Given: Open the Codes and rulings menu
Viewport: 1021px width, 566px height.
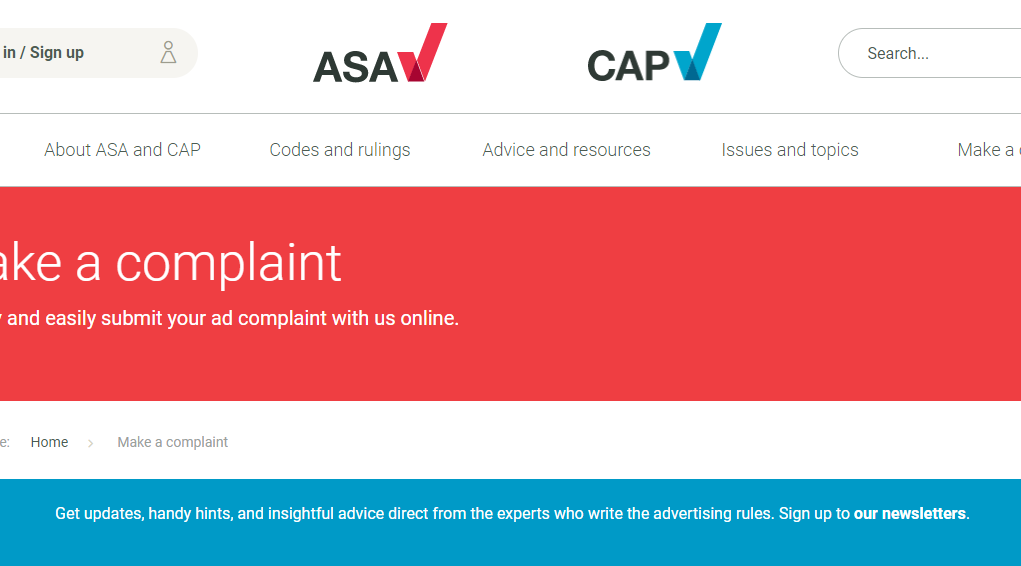Looking at the screenshot, I should pyautogui.click(x=340, y=150).
